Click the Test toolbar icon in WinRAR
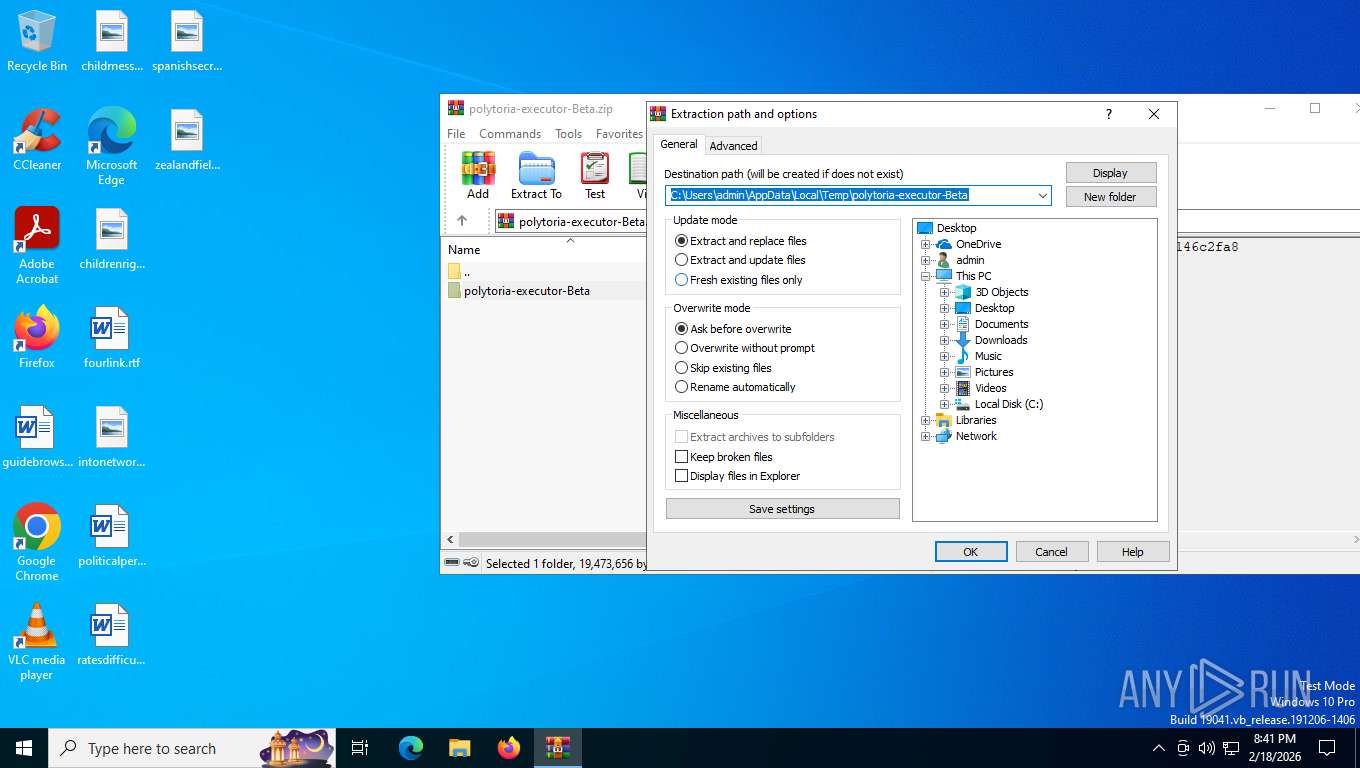This screenshot has width=1360, height=768. [x=595, y=175]
